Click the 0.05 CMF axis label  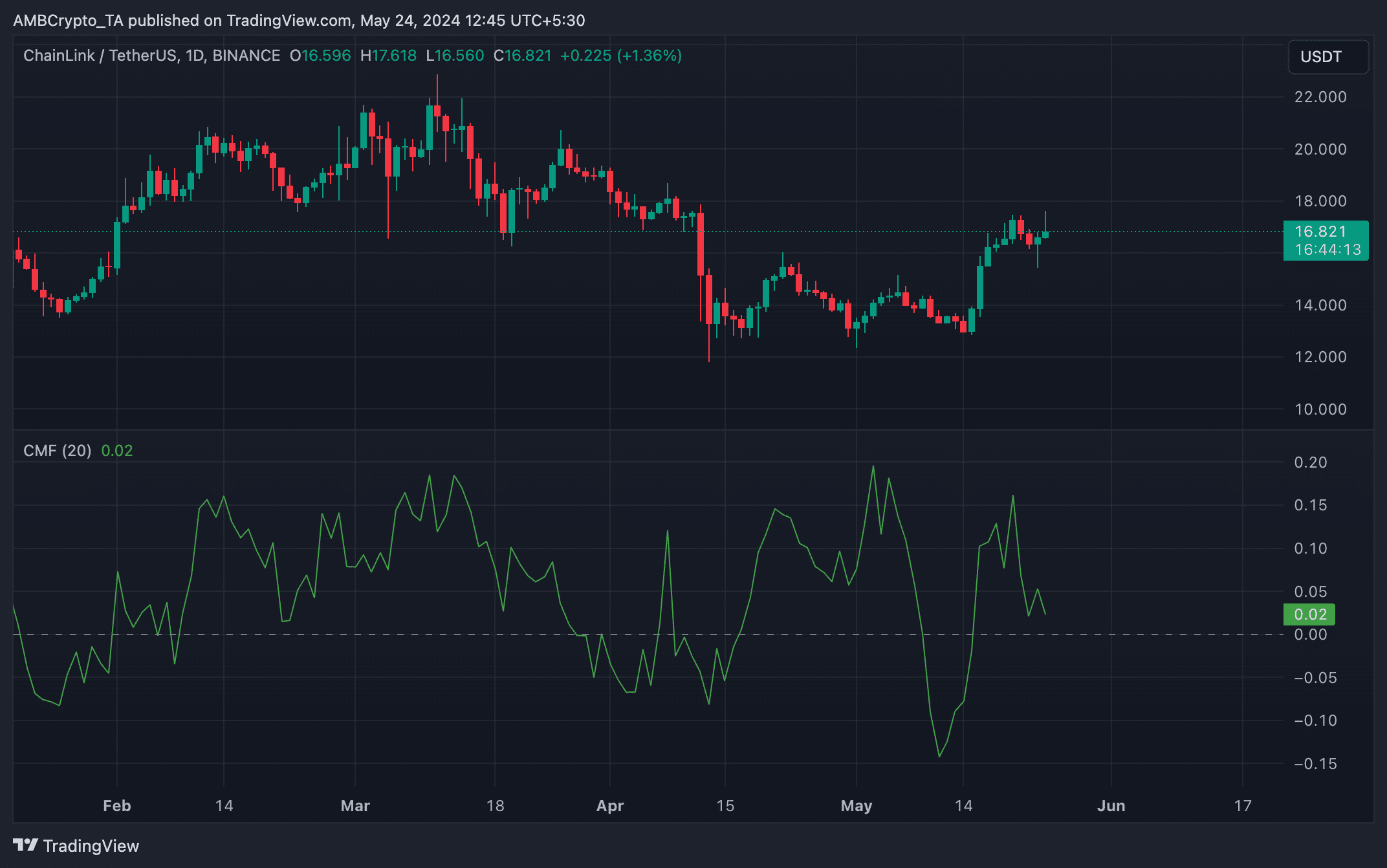pos(1311,592)
